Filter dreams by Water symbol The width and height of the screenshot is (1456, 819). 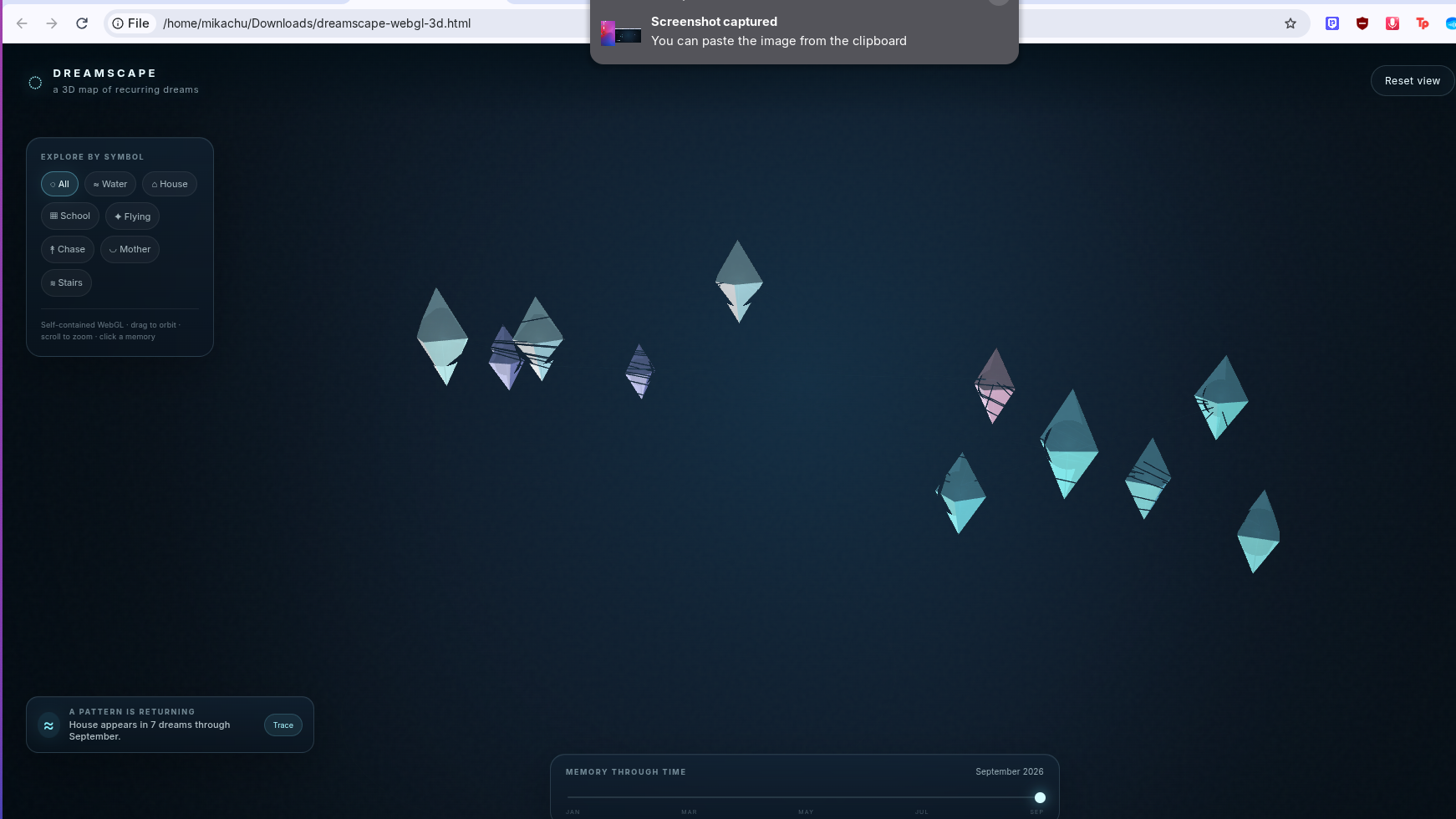pos(110,184)
